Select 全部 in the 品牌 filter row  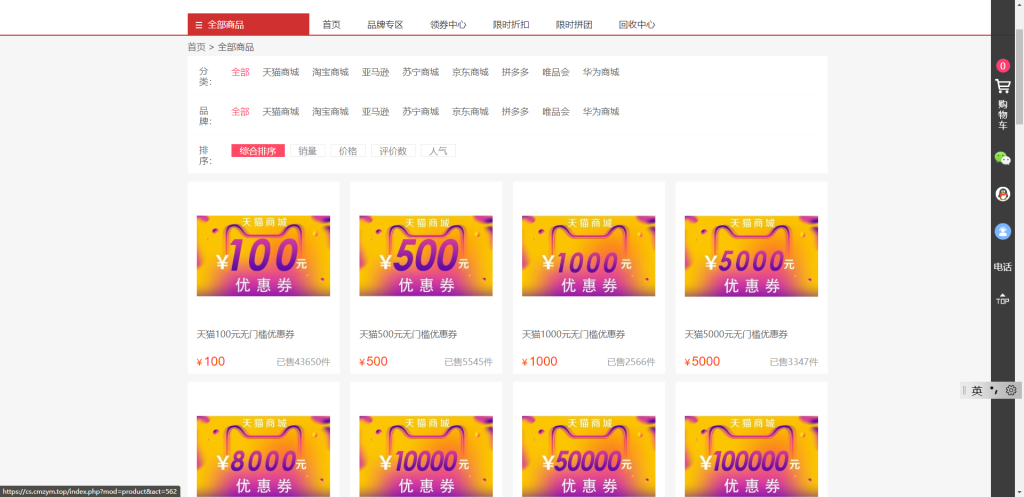click(x=240, y=112)
